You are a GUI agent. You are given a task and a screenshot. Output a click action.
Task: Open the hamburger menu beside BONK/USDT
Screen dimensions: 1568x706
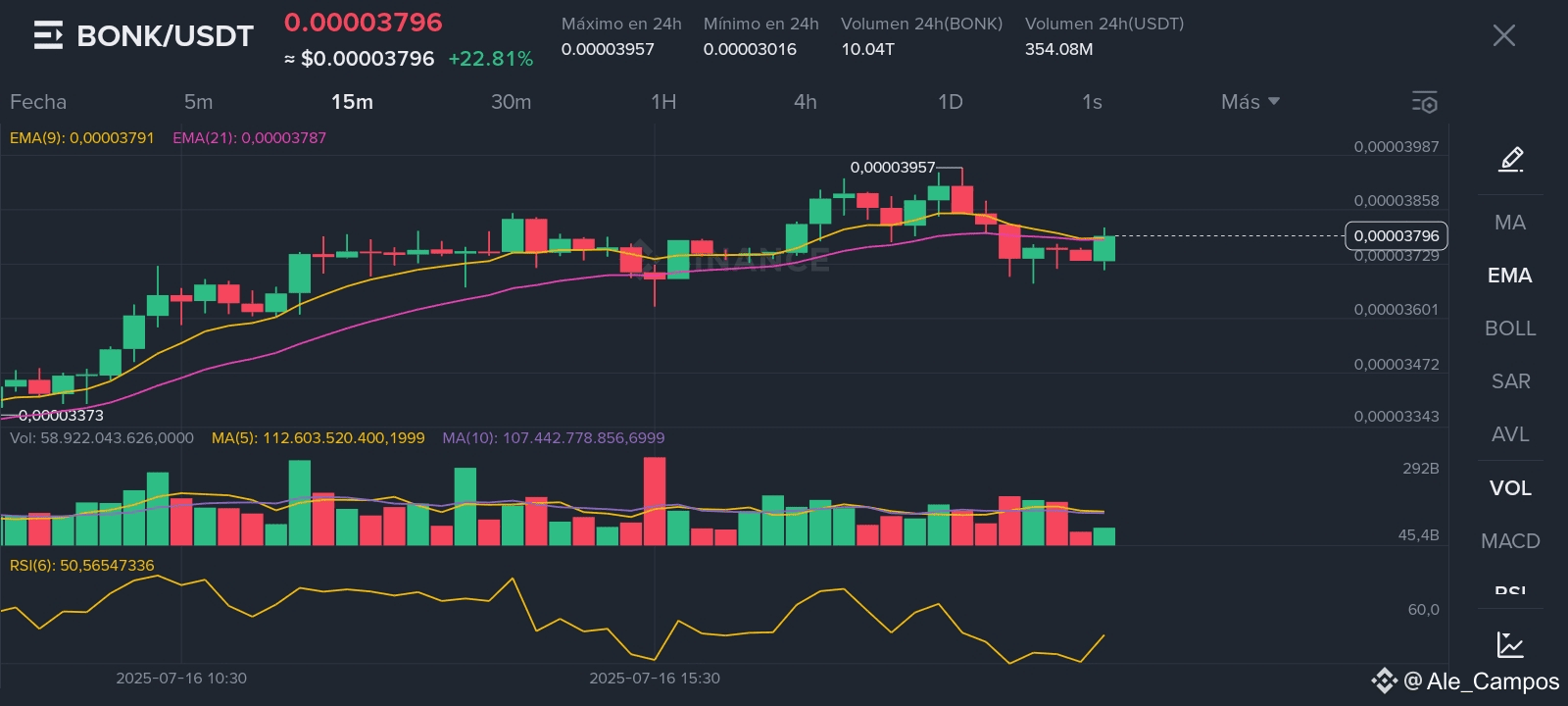(x=48, y=36)
